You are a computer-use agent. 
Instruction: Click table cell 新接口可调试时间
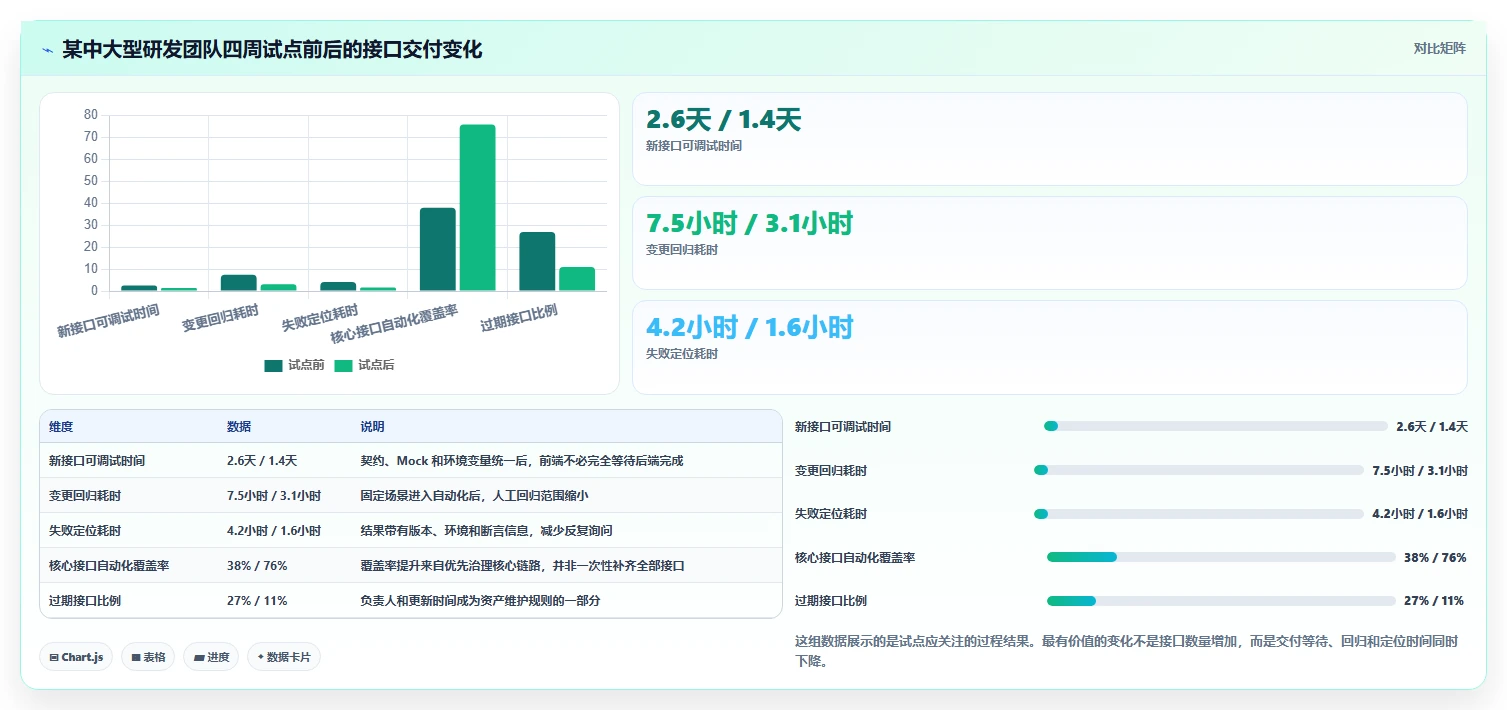(97, 461)
